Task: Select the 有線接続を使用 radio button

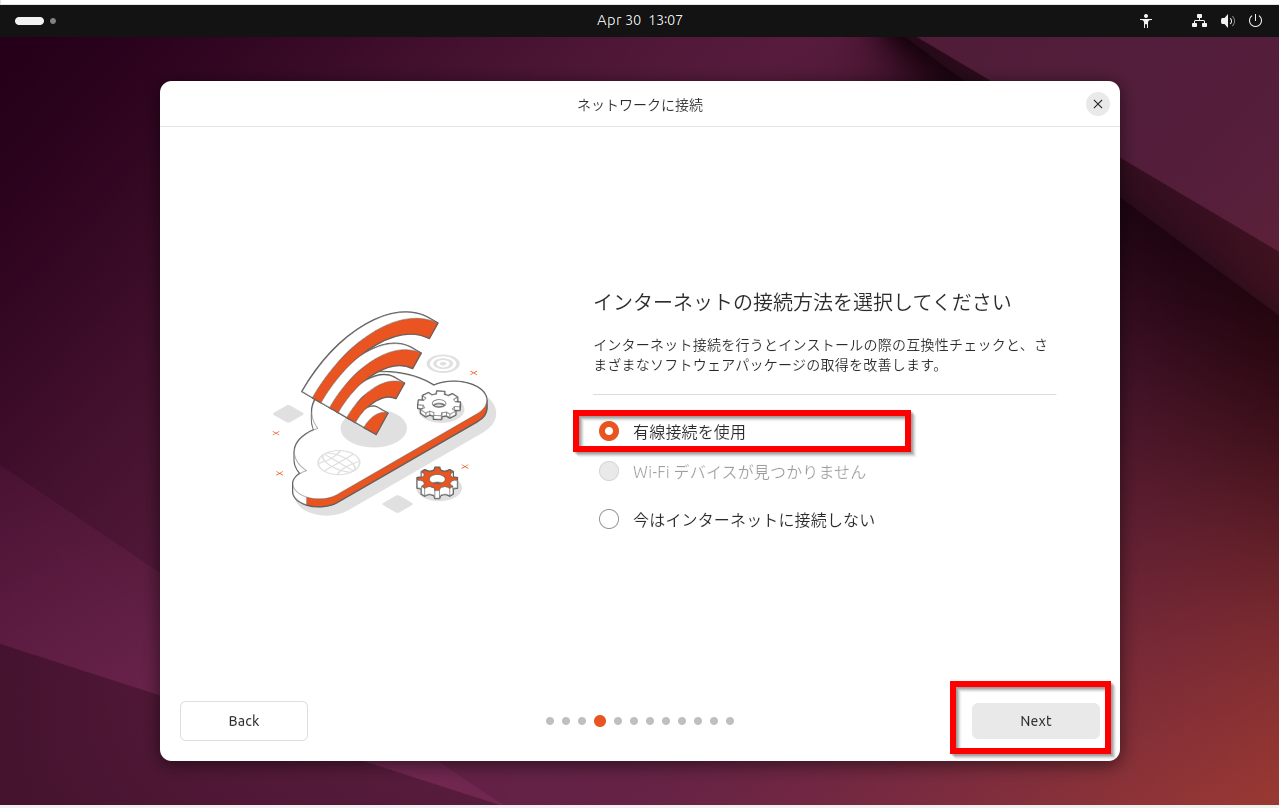Action: [x=608, y=432]
